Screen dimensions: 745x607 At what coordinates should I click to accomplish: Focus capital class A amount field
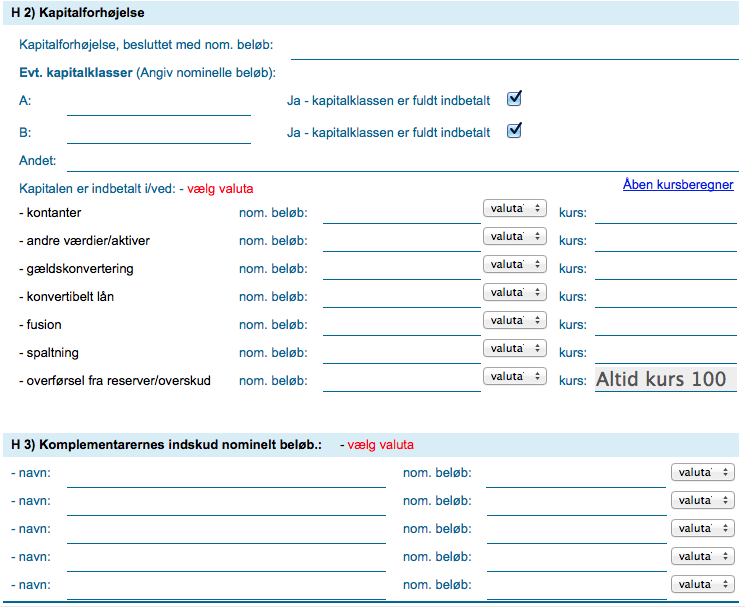159,104
